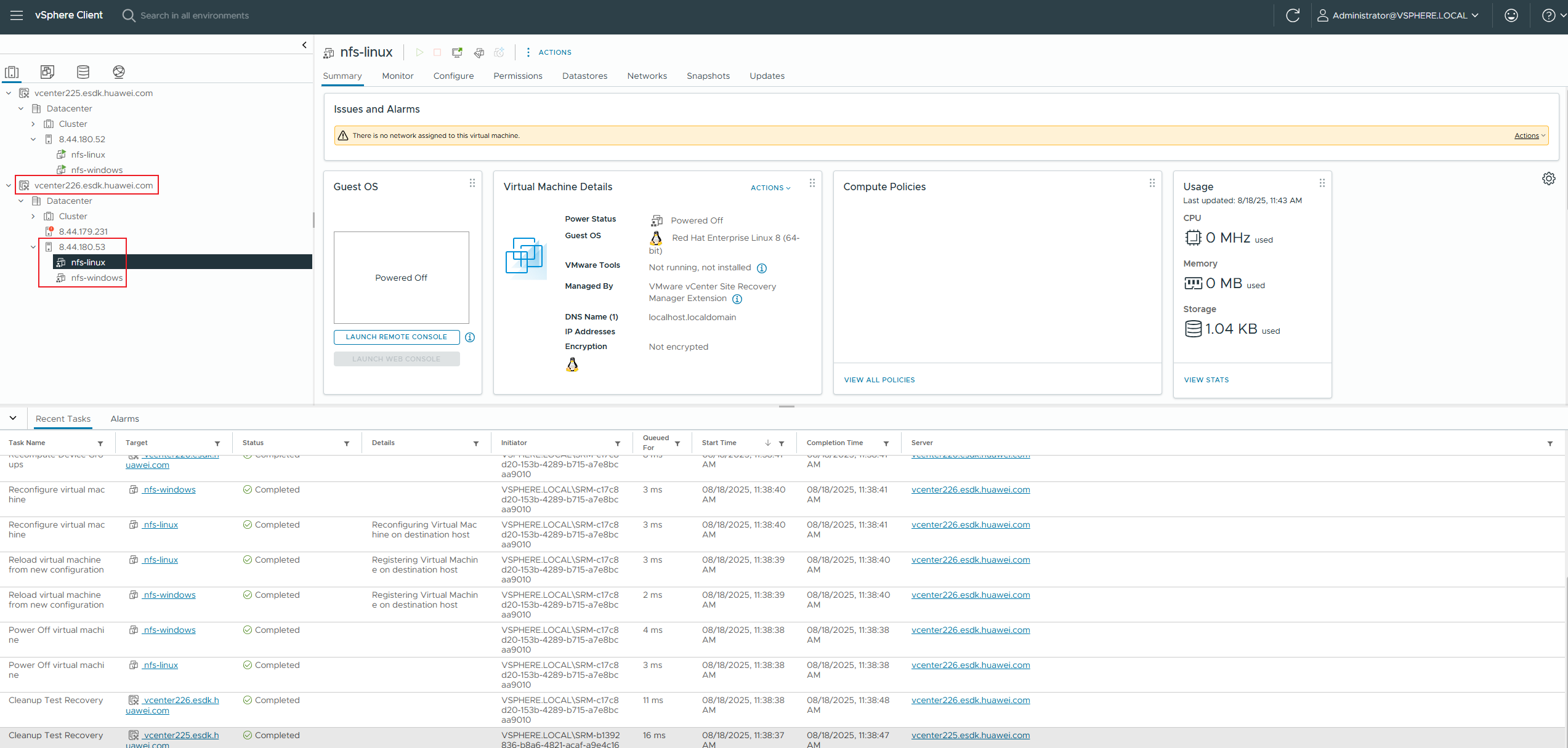Open Virtual Machine Details ACTIONS dropdown
The image size is (1568, 748).
point(770,188)
